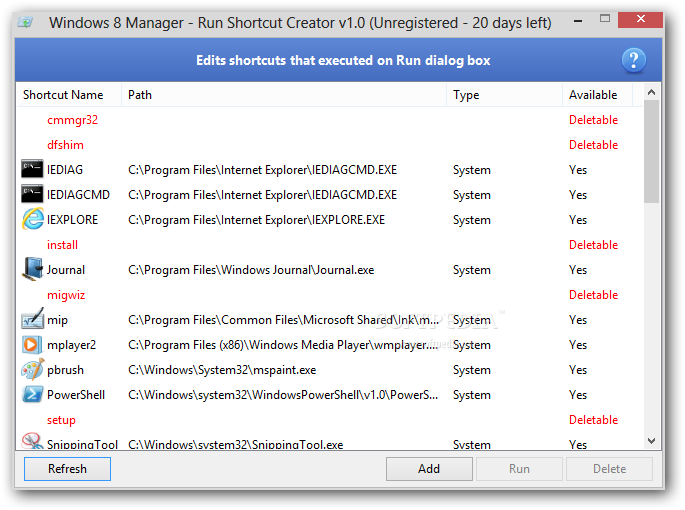Viewport: 685px width, 510px height.
Task: Click the pbrush paint palette icon
Action: click(x=32, y=369)
